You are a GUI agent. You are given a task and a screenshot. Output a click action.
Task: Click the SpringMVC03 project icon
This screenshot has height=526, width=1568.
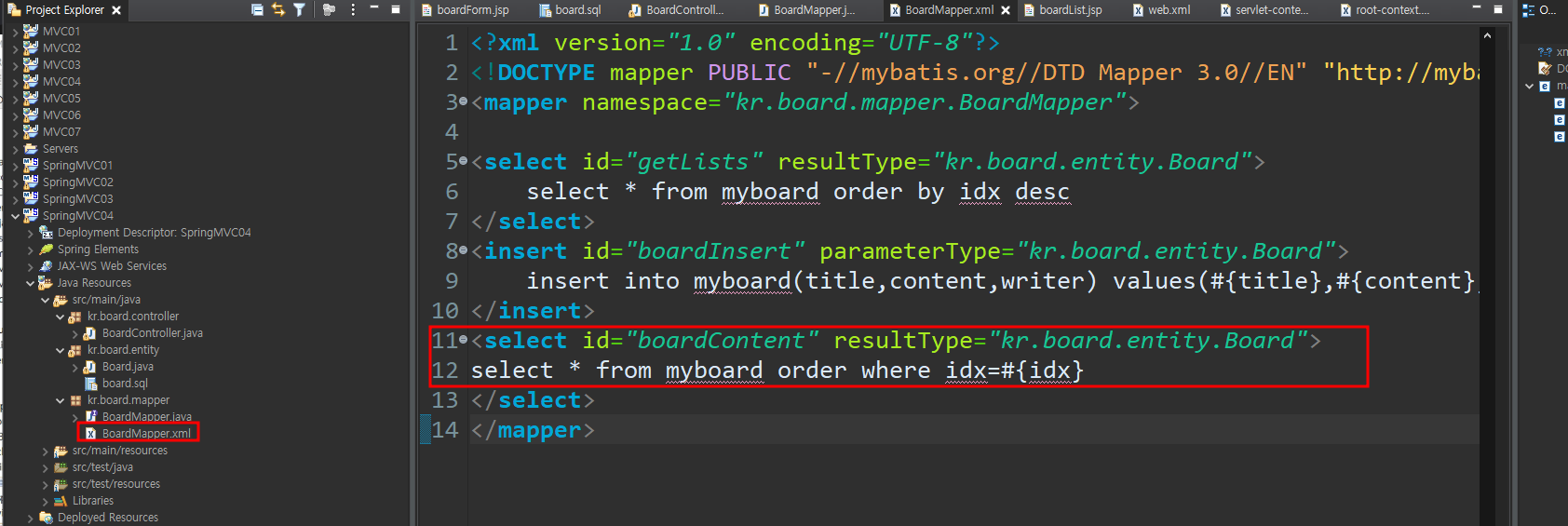31,198
